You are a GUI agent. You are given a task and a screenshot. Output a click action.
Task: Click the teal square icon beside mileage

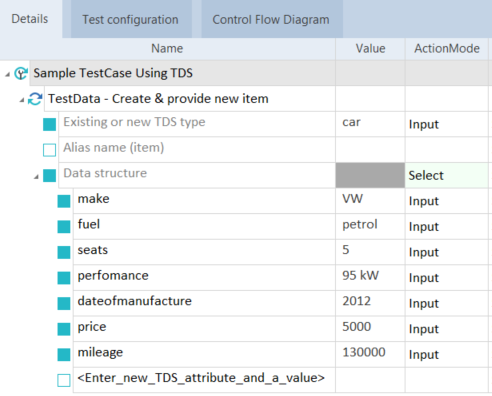(64, 355)
